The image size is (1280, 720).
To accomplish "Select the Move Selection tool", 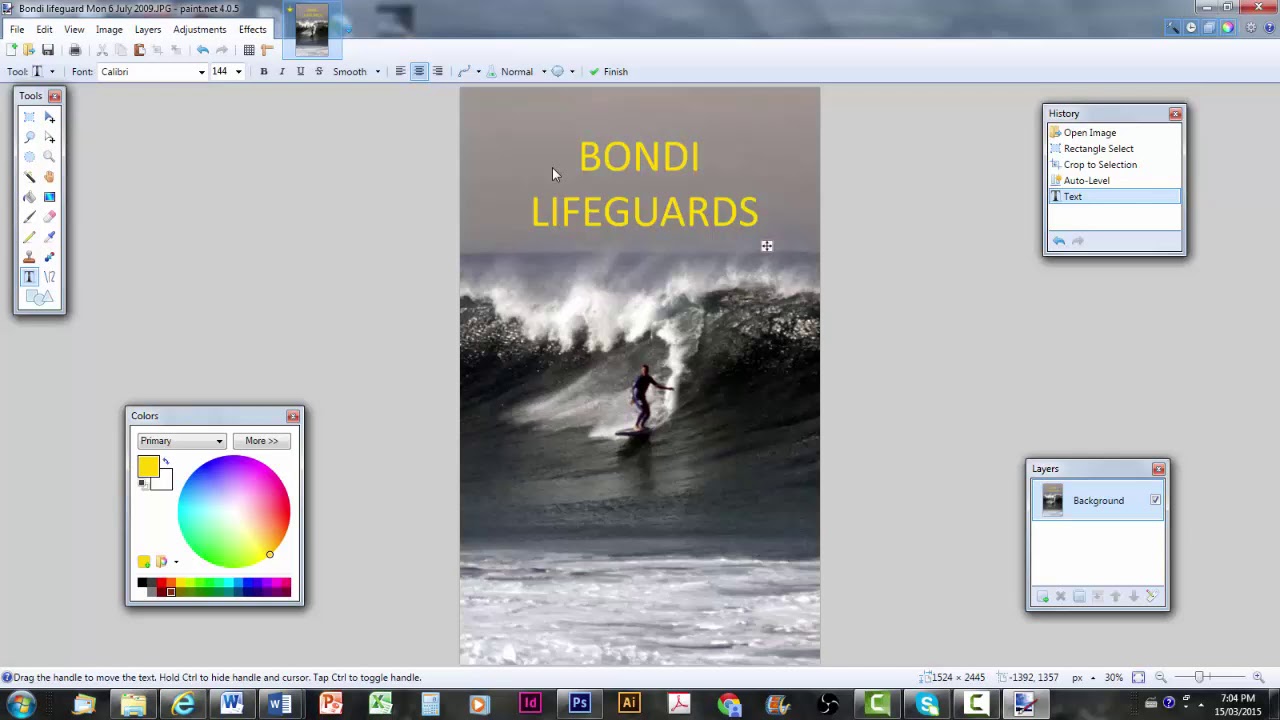I will tap(49, 137).
